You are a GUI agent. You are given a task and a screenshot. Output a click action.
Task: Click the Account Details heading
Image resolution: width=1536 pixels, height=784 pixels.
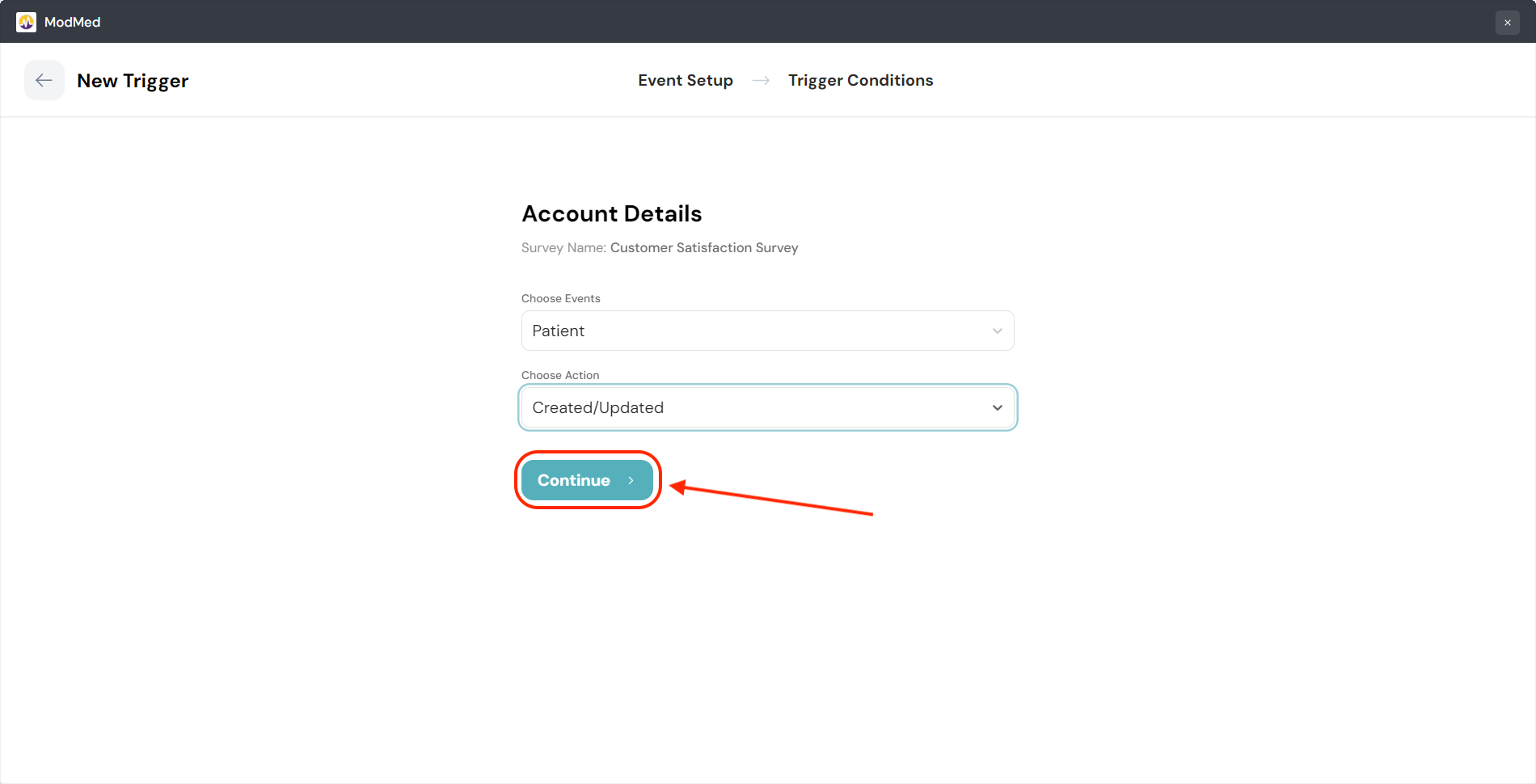[611, 213]
